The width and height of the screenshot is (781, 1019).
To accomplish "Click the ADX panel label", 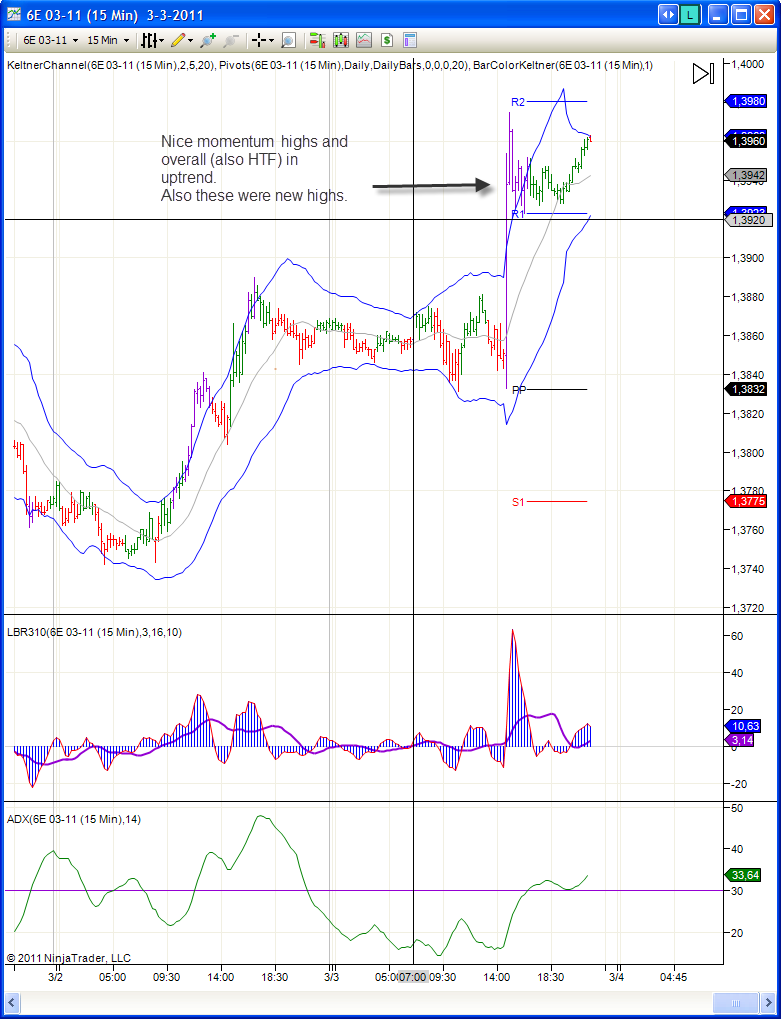I will [x=73, y=819].
